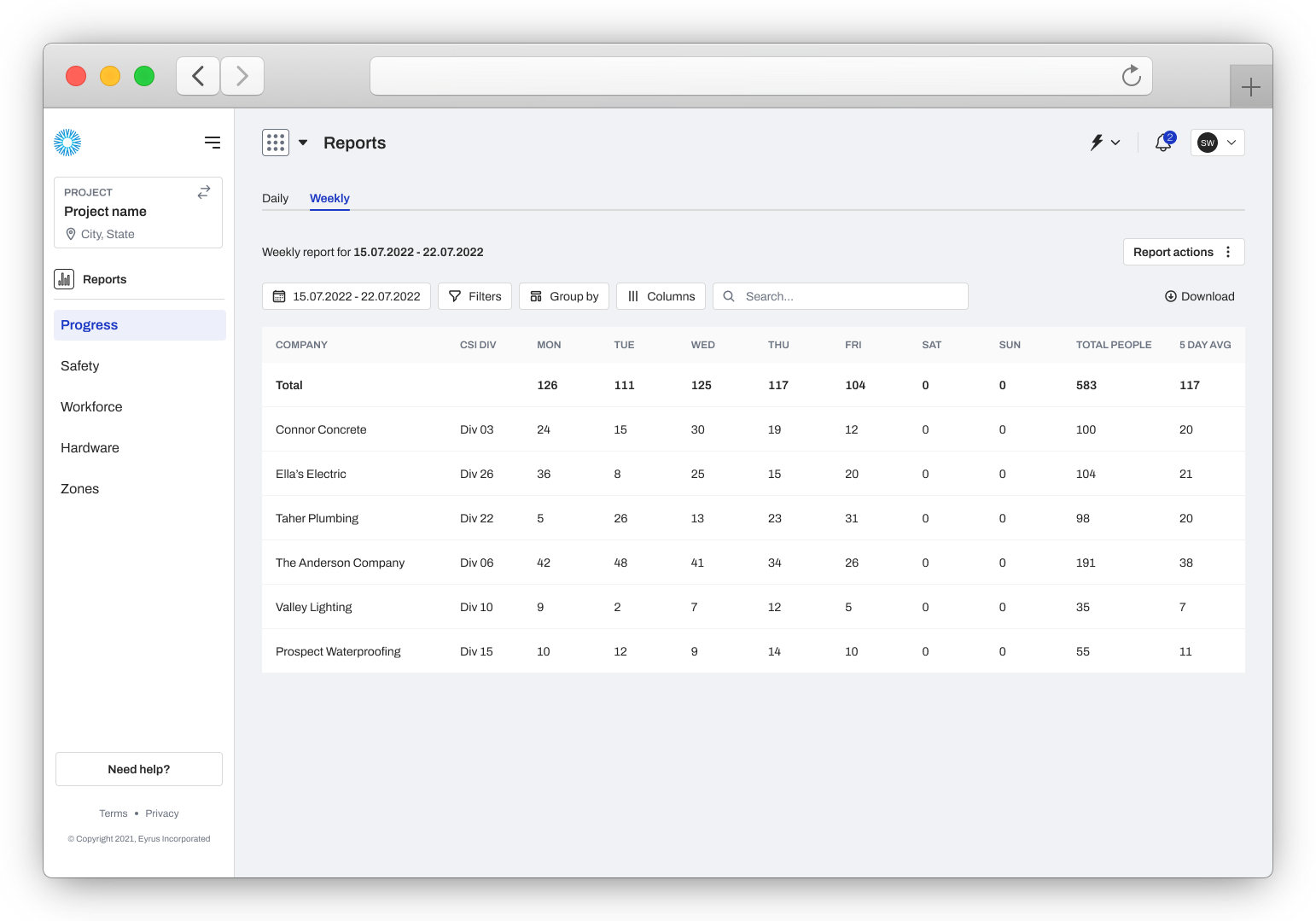The height and width of the screenshot is (921, 1316).
Task: Click the lightning quick-actions icon
Action: tap(1097, 143)
